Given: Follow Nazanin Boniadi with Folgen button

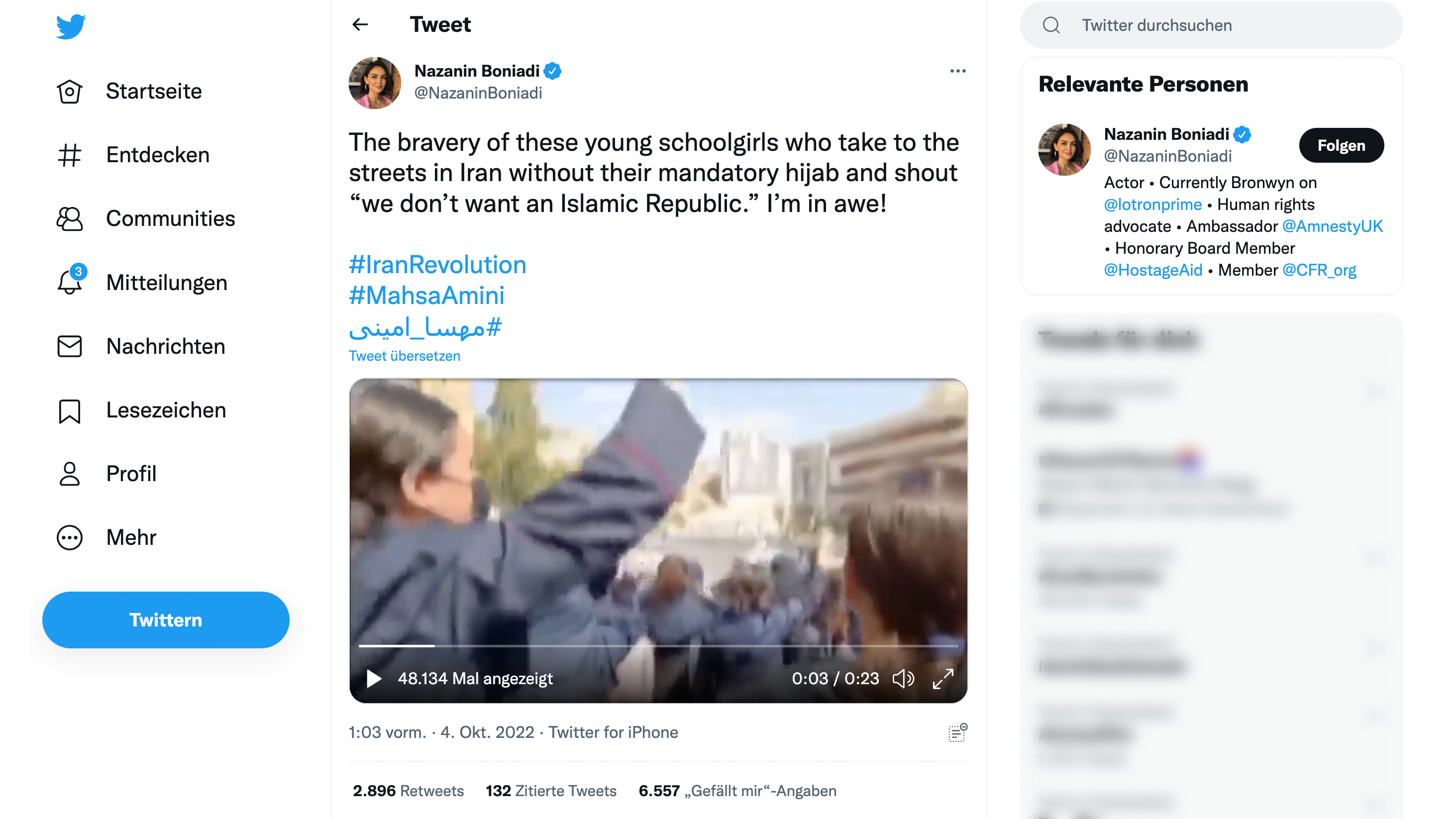Looking at the screenshot, I should (x=1341, y=145).
